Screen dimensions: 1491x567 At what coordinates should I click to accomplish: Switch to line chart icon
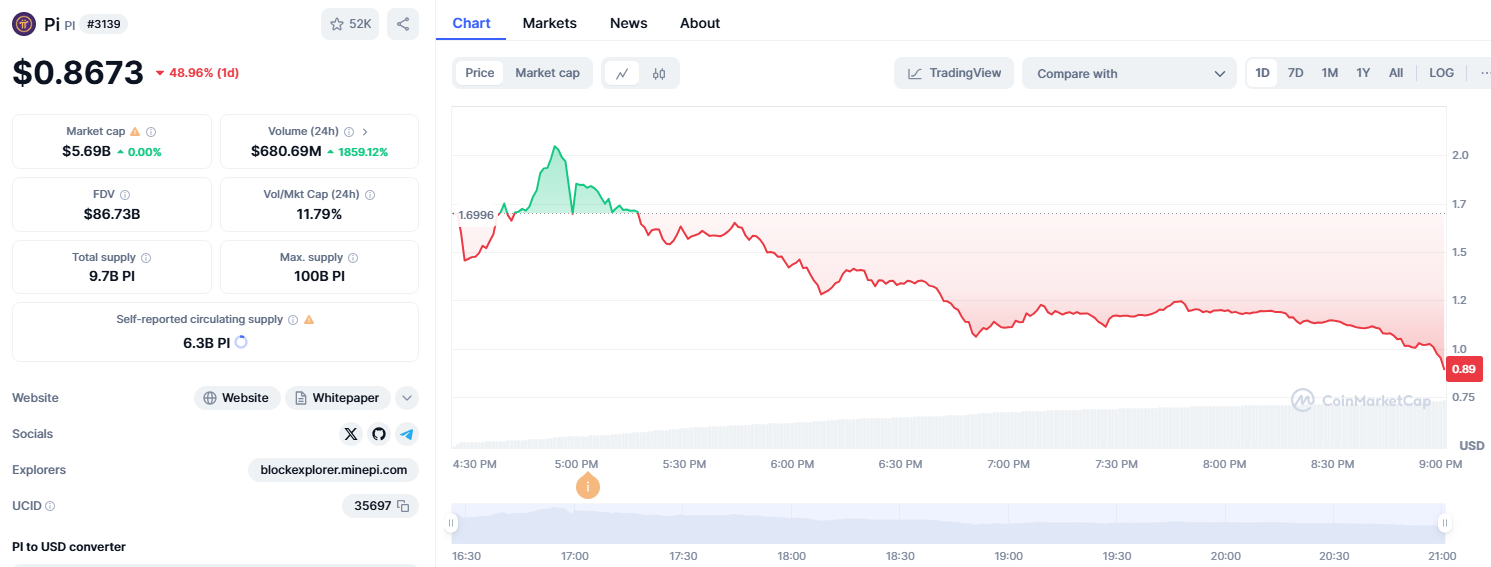[622, 73]
